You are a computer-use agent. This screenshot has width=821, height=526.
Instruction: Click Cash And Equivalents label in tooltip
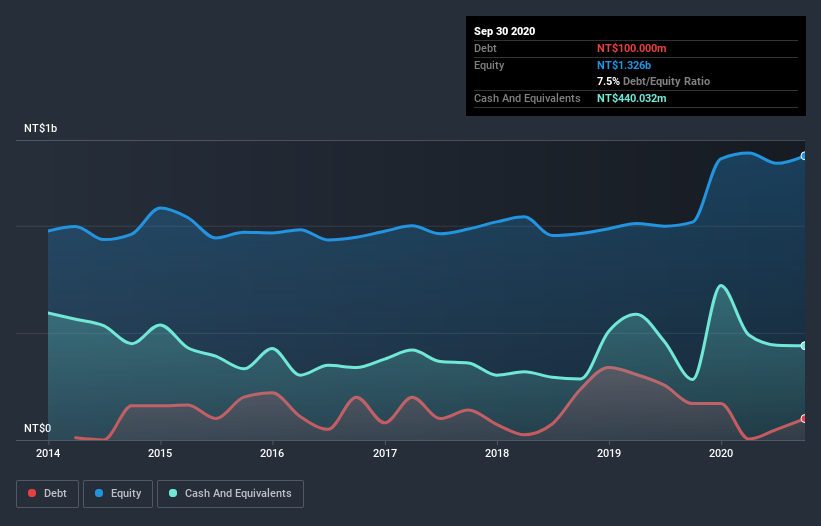click(x=527, y=98)
